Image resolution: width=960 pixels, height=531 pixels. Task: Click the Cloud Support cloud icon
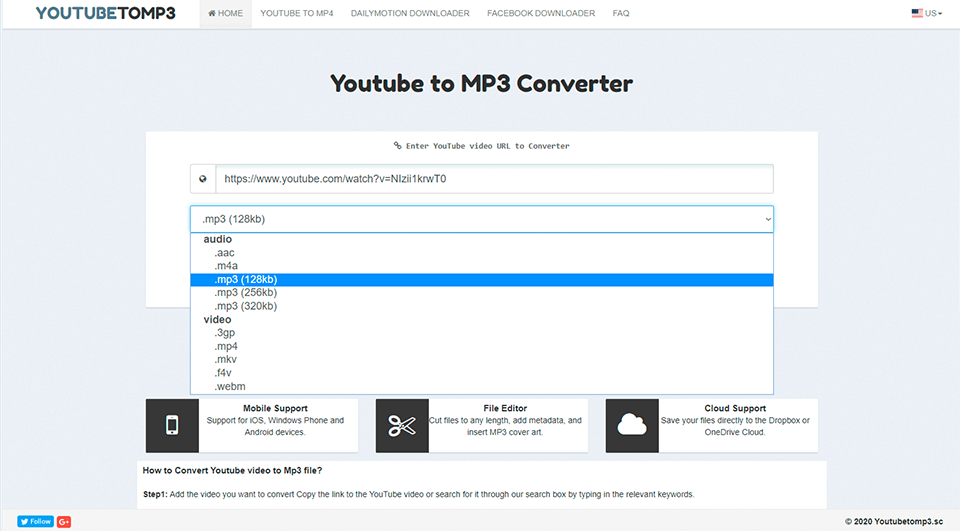click(x=632, y=426)
